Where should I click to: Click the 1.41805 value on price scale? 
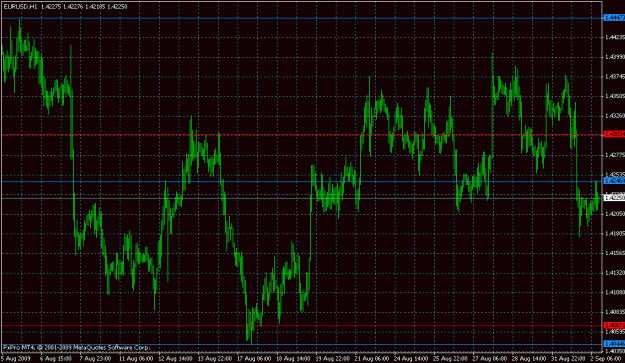(x=615, y=233)
